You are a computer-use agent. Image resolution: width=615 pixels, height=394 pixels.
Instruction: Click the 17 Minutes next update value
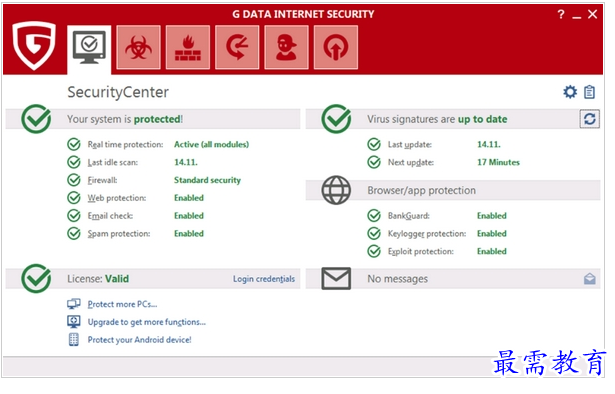point(498,162)
